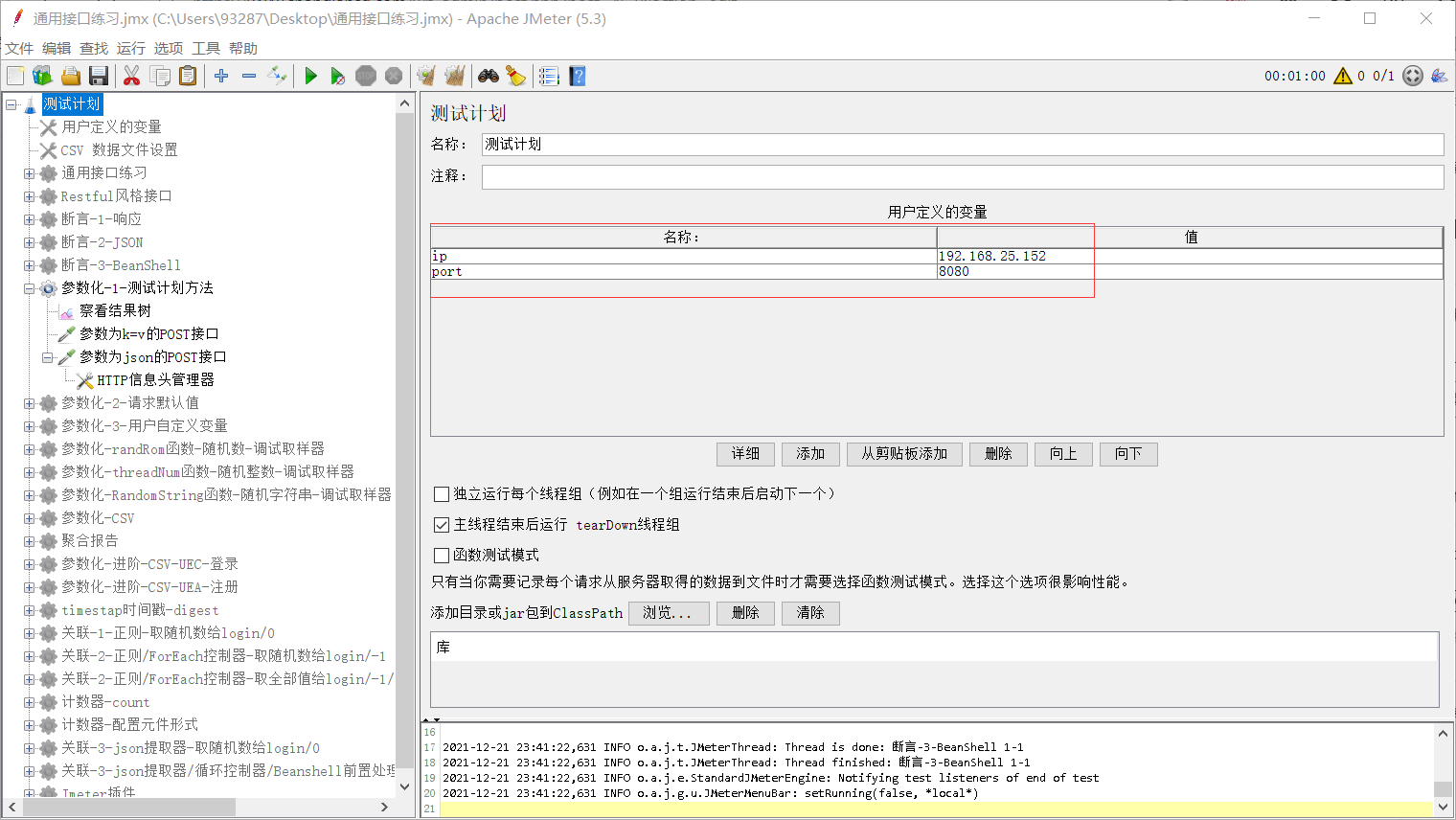Click 浏览... to add classpath jar
The height and width of the screenshot is (820, 1456).
pyautogui.click(x=669, y=613)
